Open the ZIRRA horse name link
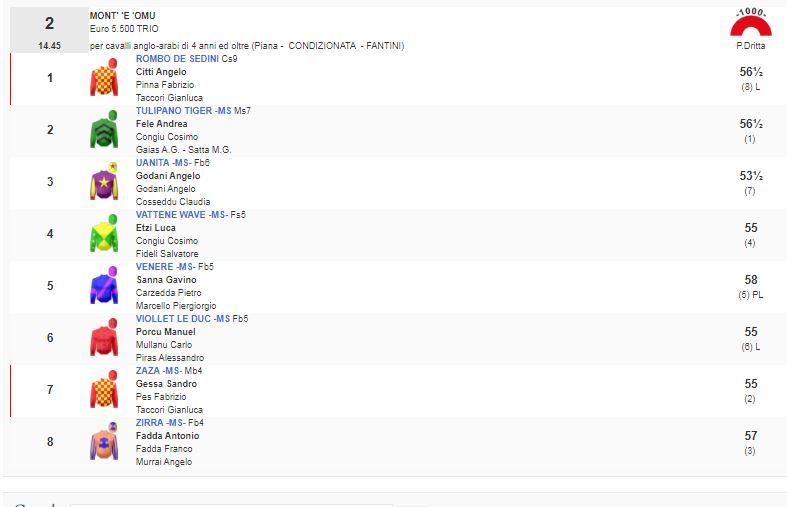 (150, 423)
